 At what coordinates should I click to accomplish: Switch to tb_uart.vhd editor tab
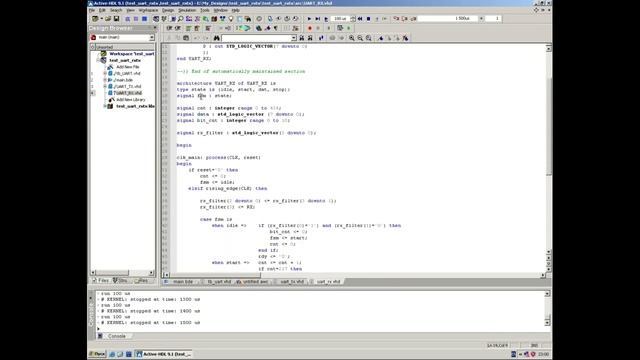216,282
